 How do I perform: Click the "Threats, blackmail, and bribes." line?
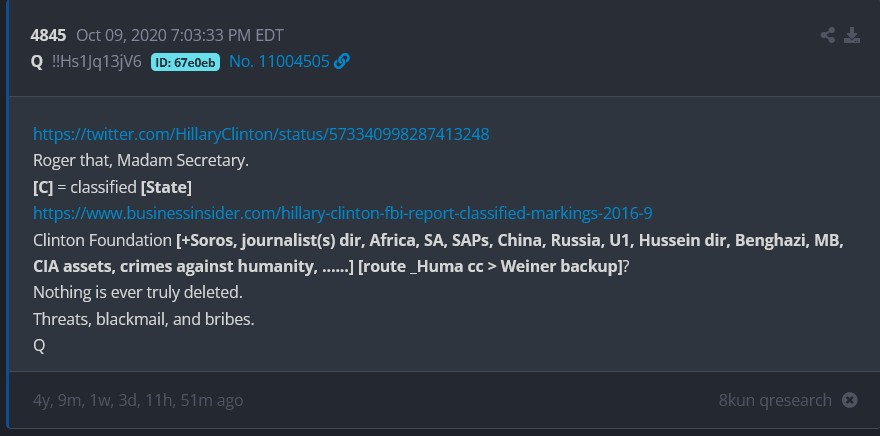point(145,319)
